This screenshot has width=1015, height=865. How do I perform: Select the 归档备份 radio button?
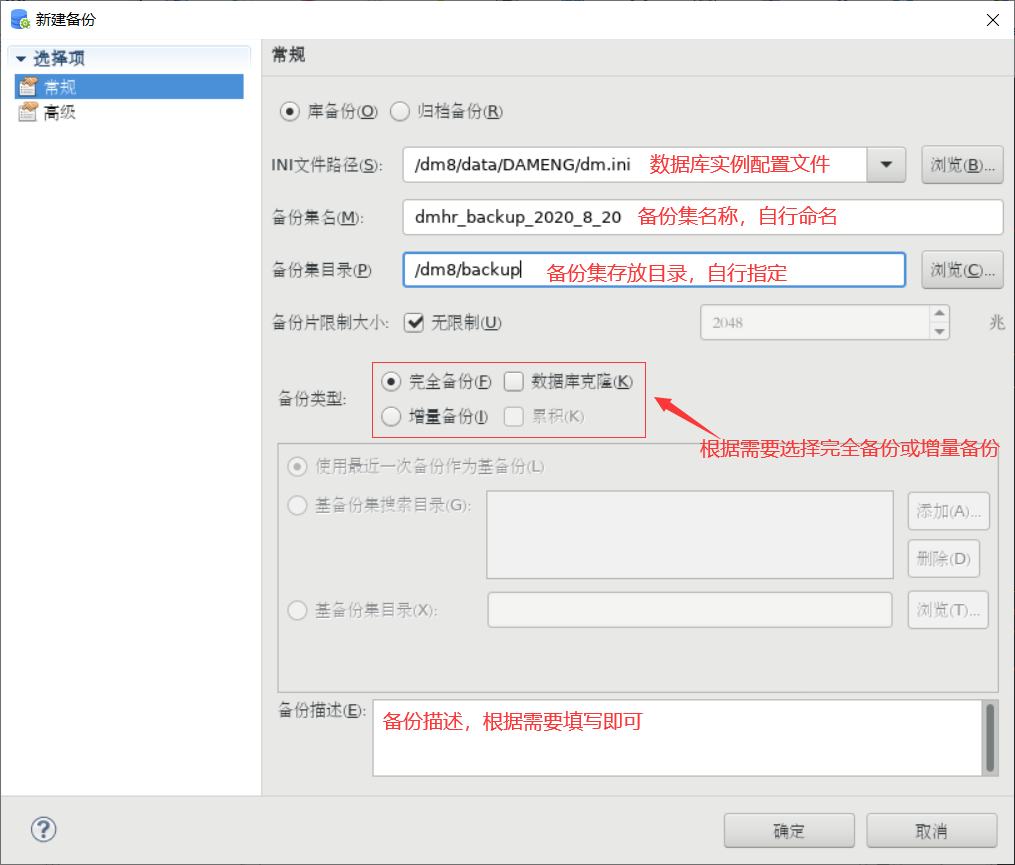coord(399,111)
